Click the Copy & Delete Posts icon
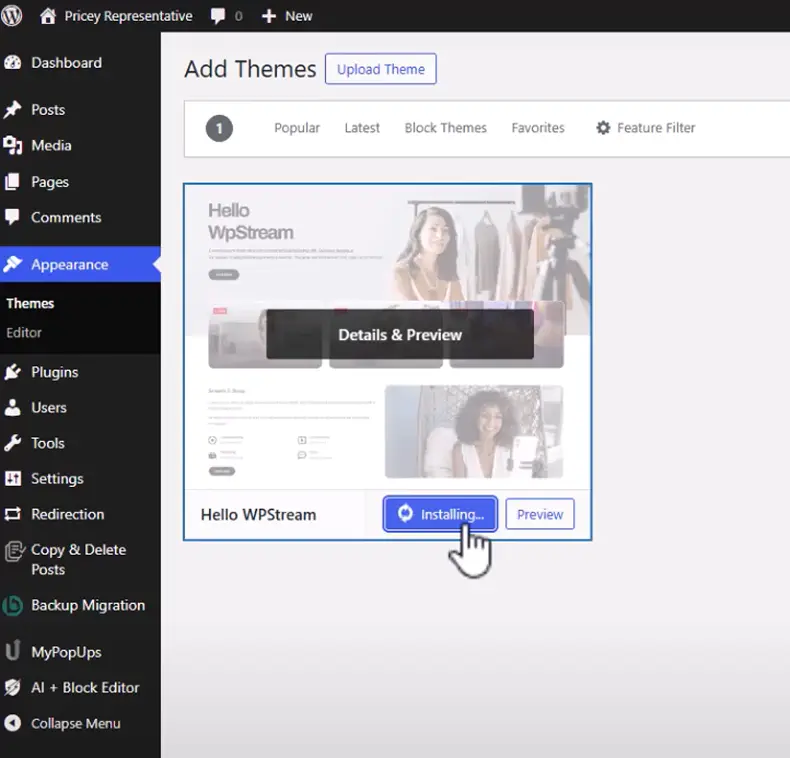The height and width of the screenshot is (758, 790). [x=14, y=551]
